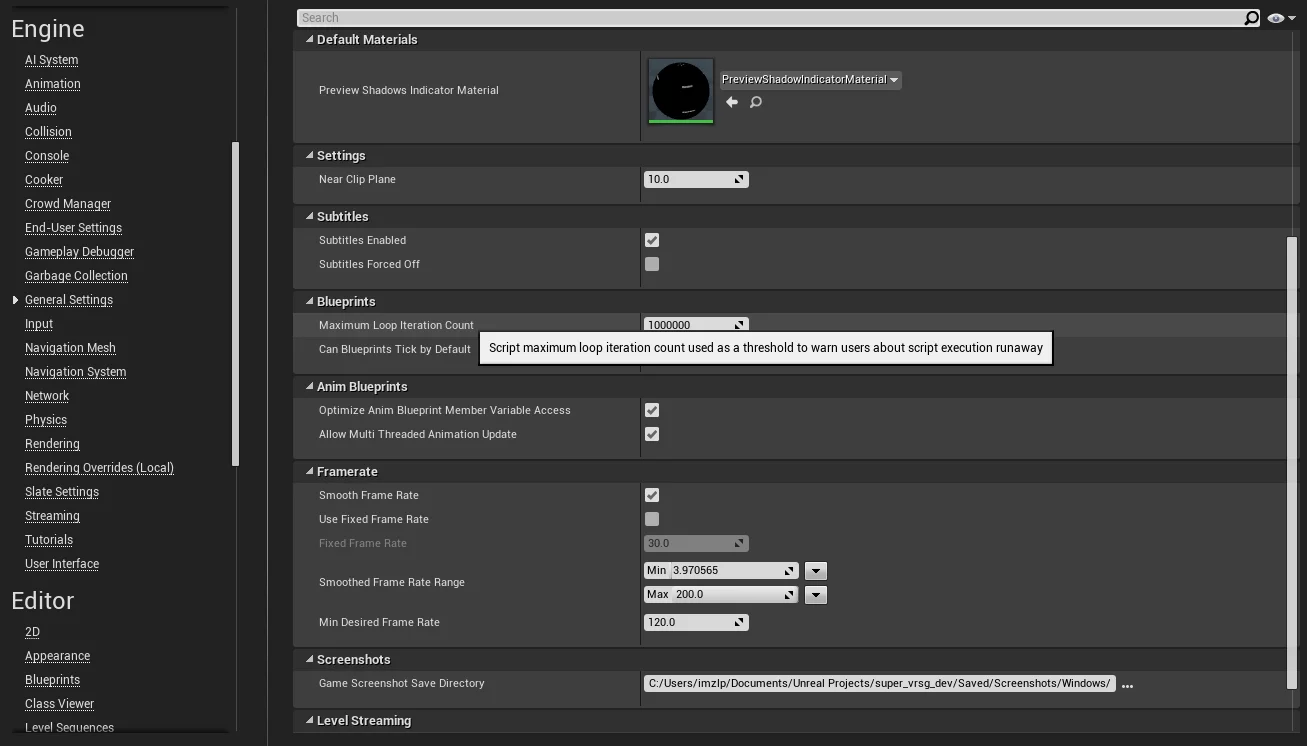This screenshot has height=746, width=1307.
Task: Click the ellipsis to browse screenshot directory
Action: pyautogui.click(x=1127, y=685)
